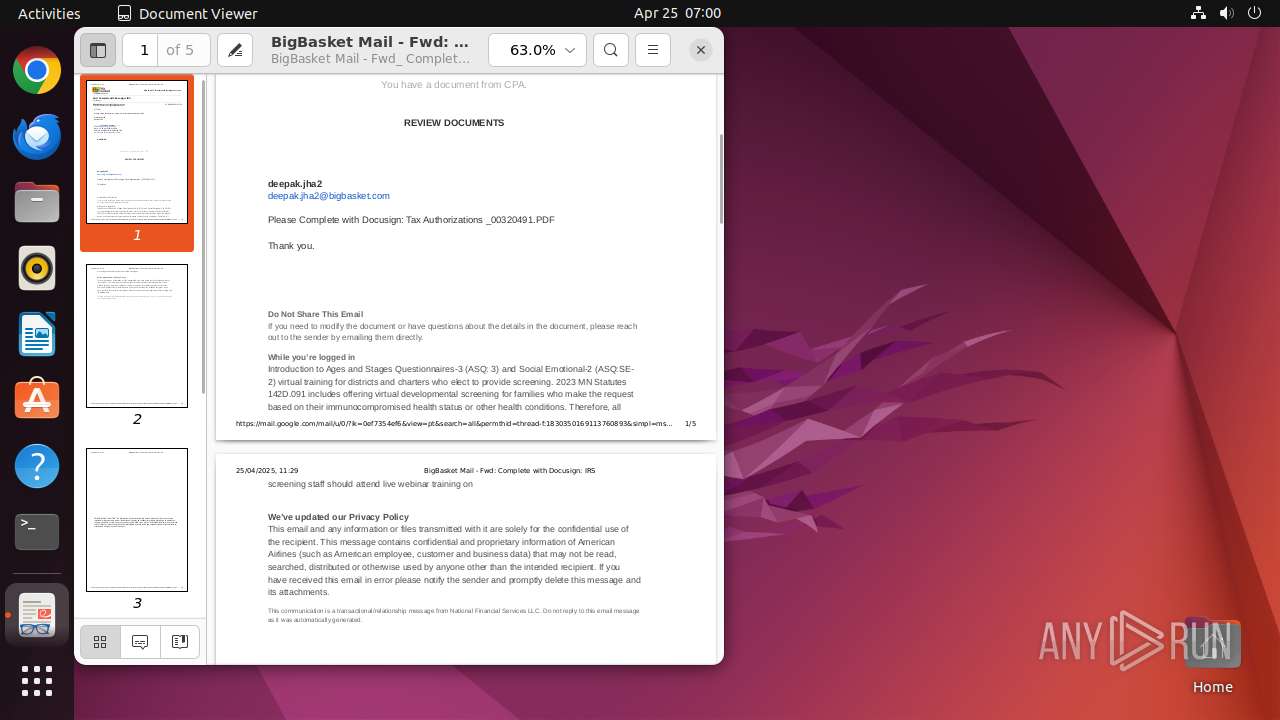1280x720 pixels.
Task: Open the clock and calendar Apr 25 07:00
Action: [x=677, y=13]
